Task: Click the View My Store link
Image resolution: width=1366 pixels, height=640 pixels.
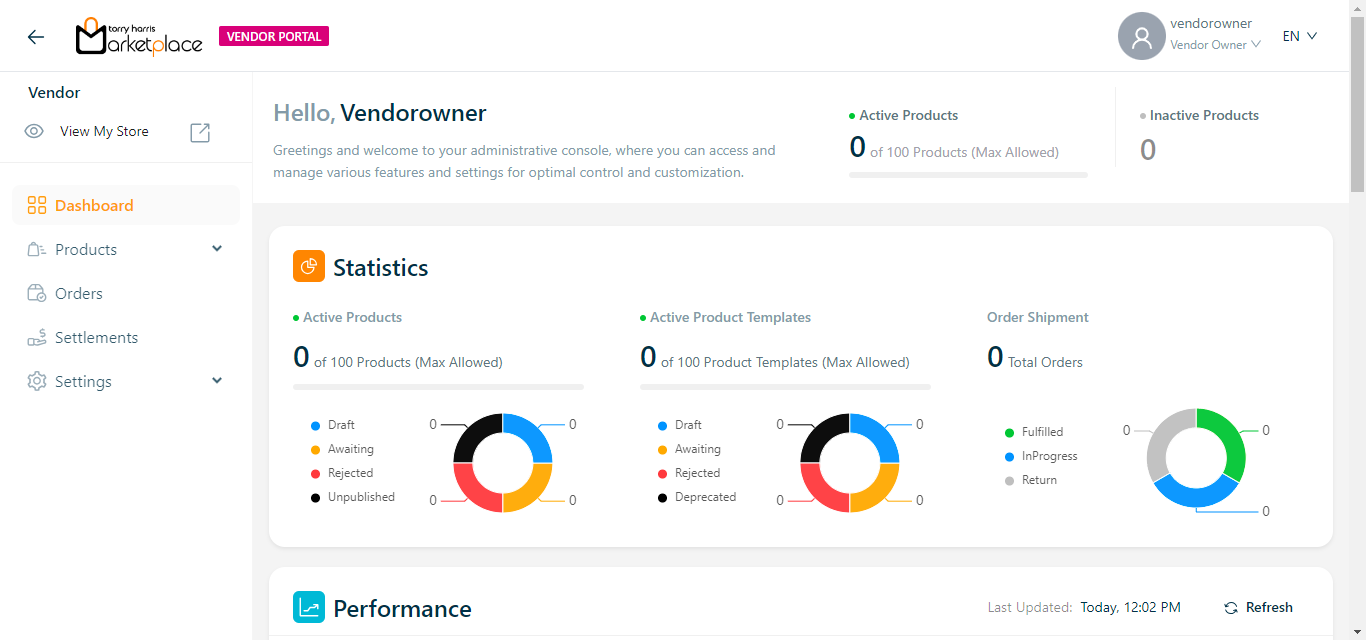Action: 104,132
